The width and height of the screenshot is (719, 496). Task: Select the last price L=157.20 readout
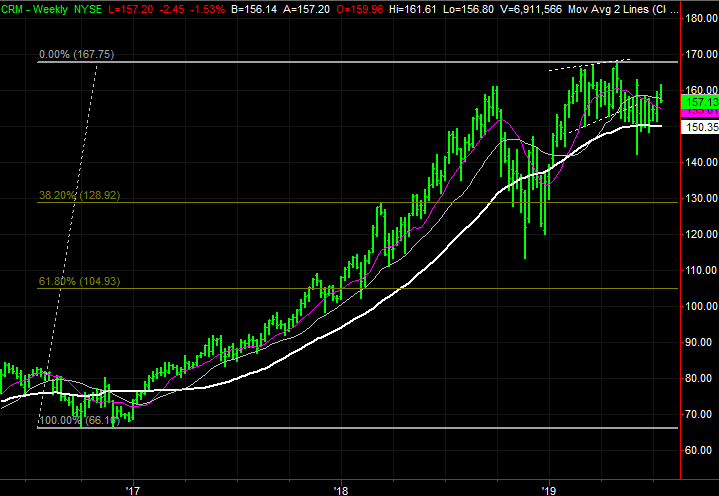(x=131, y=9)
